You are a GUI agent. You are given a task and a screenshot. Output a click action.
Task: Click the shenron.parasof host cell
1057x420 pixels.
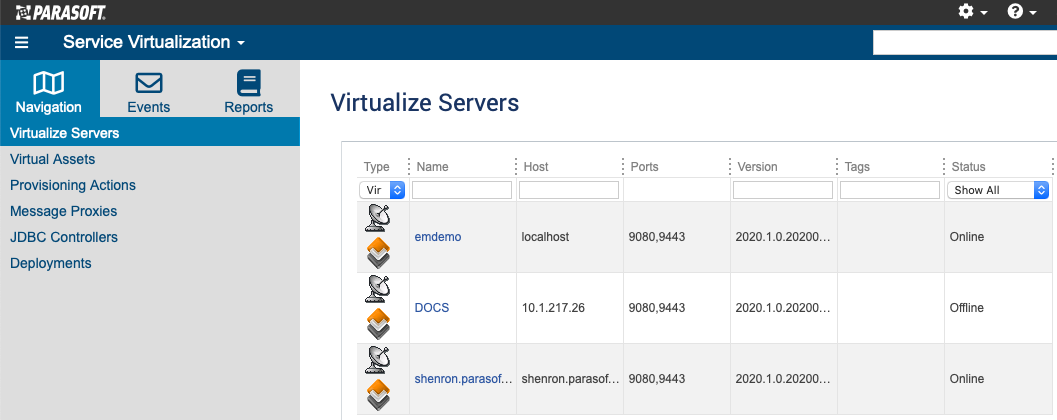pyautogui.click(x=570, y=379)
